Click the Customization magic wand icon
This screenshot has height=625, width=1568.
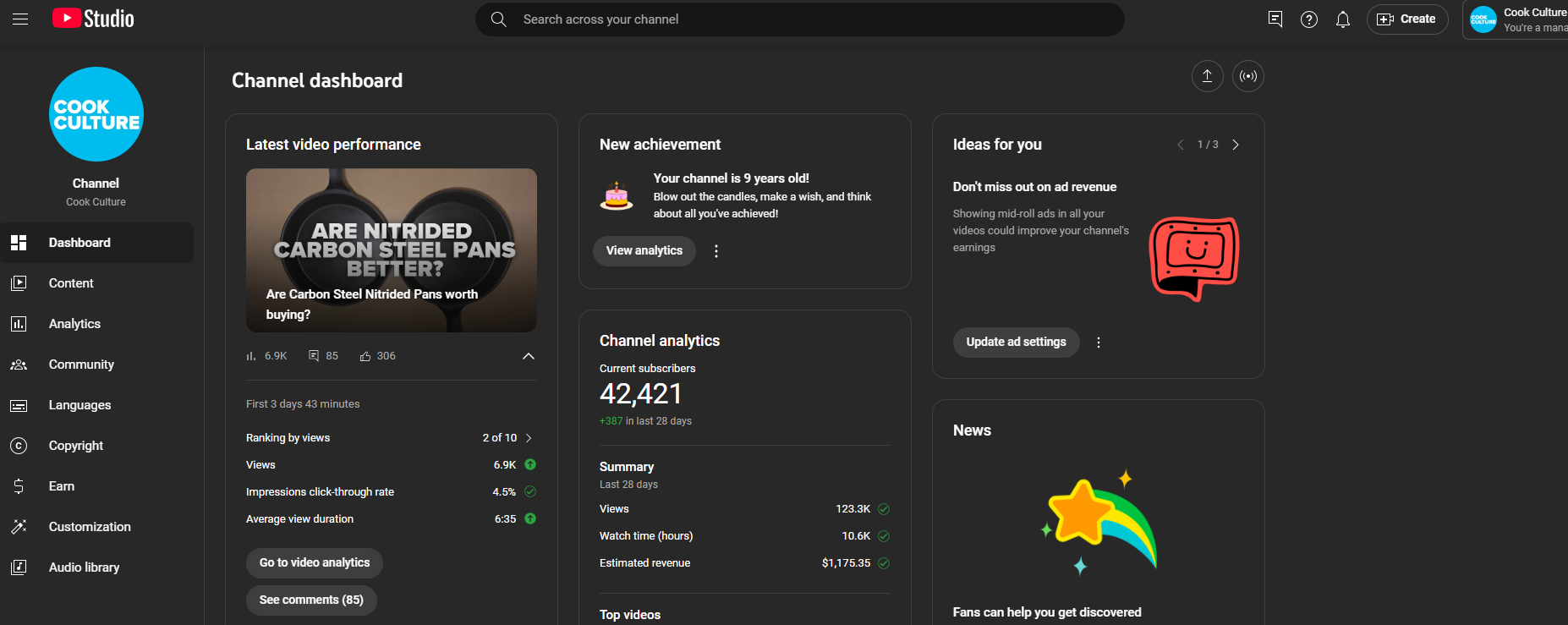pos(19,527)
